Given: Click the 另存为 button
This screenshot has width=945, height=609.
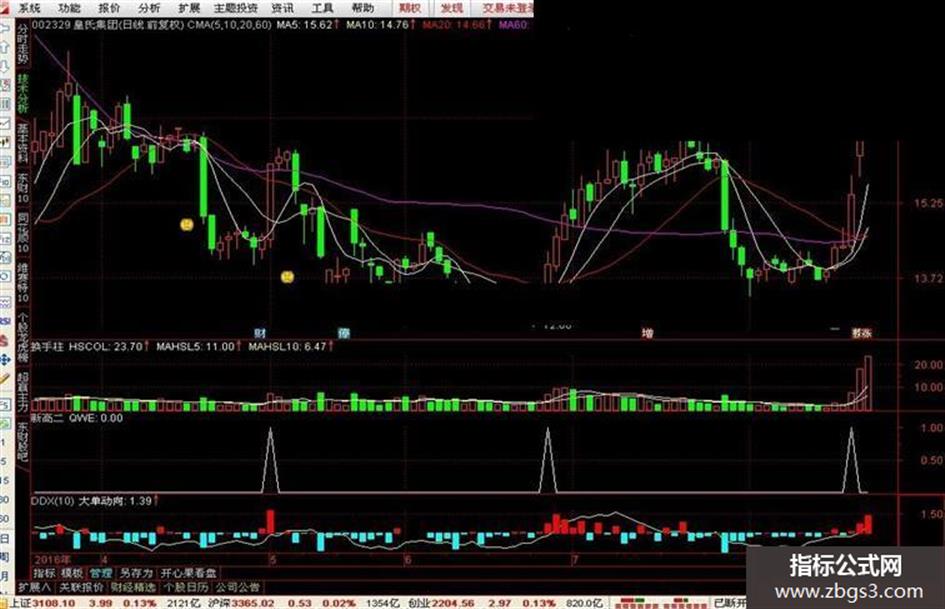Looking at the screenshot, I should coord(136,573).
